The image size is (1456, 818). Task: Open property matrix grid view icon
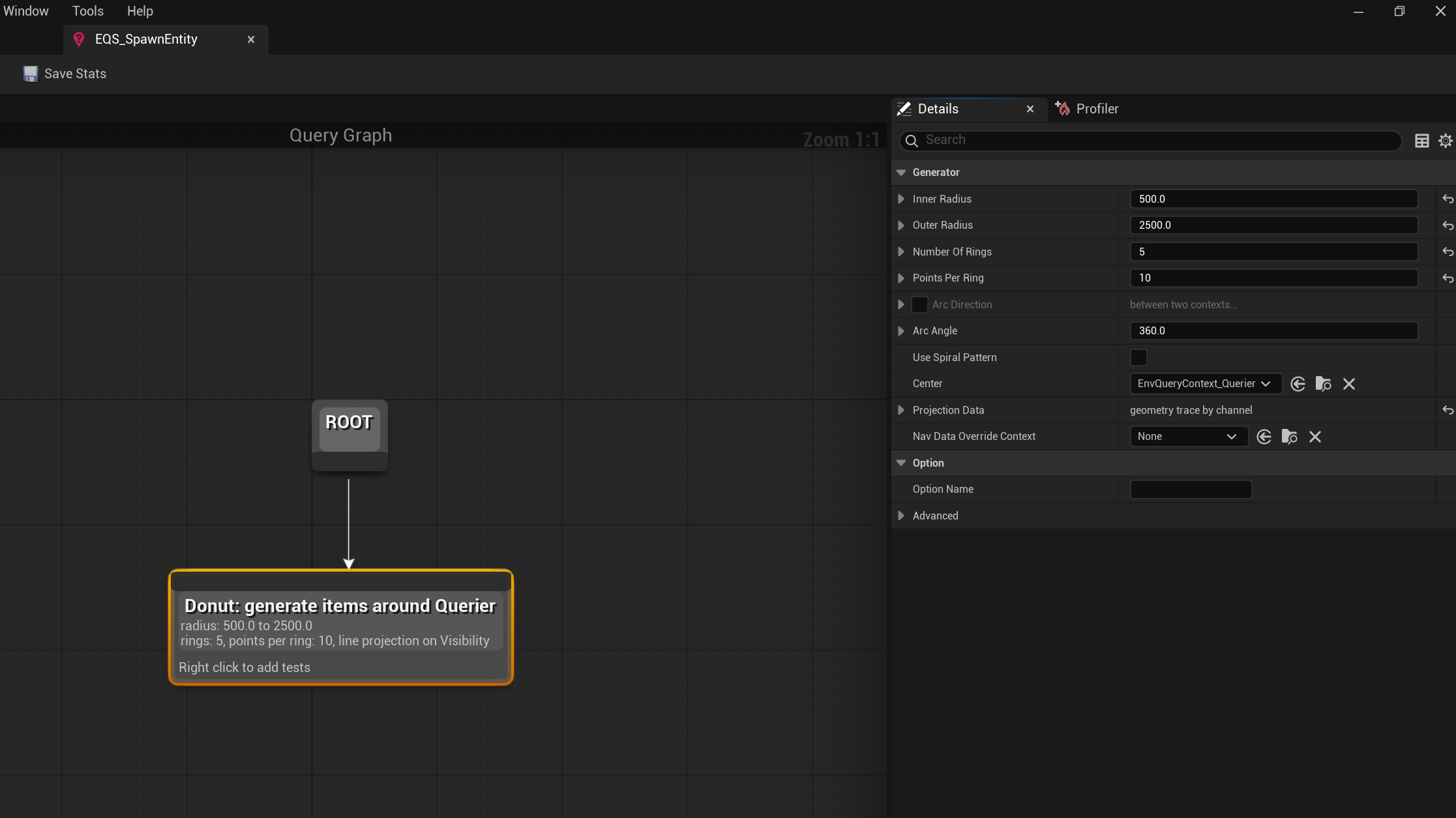tap(1422, 141)
